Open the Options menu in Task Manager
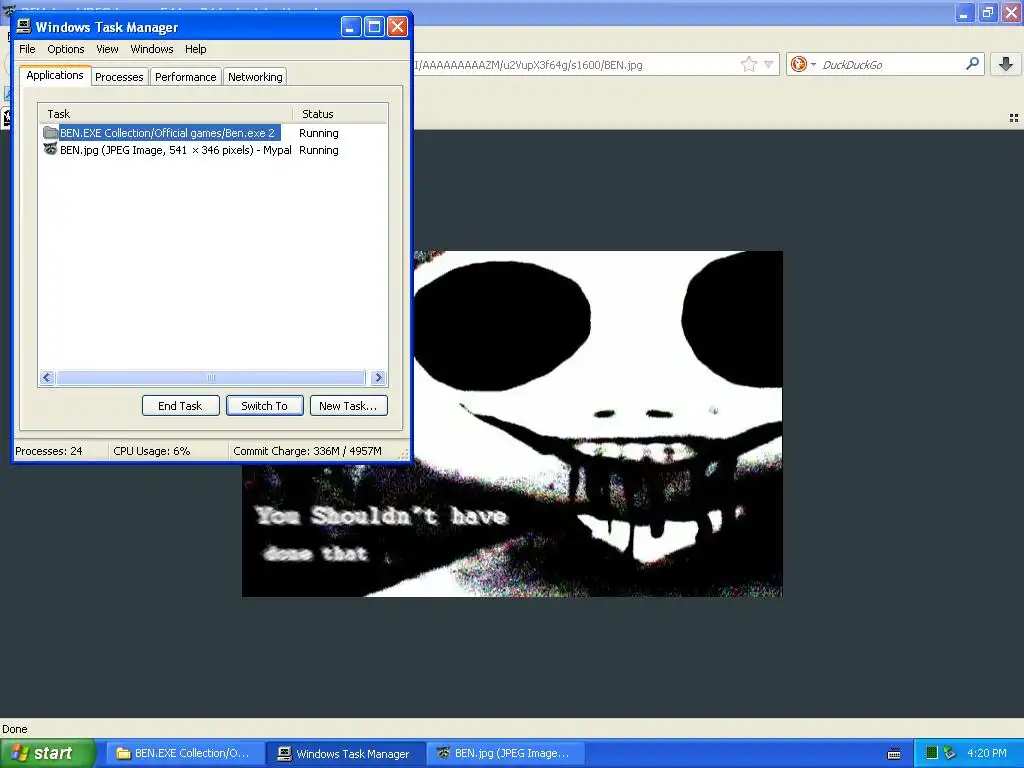Screen dimensions: 1024x768 pos(65,49)
